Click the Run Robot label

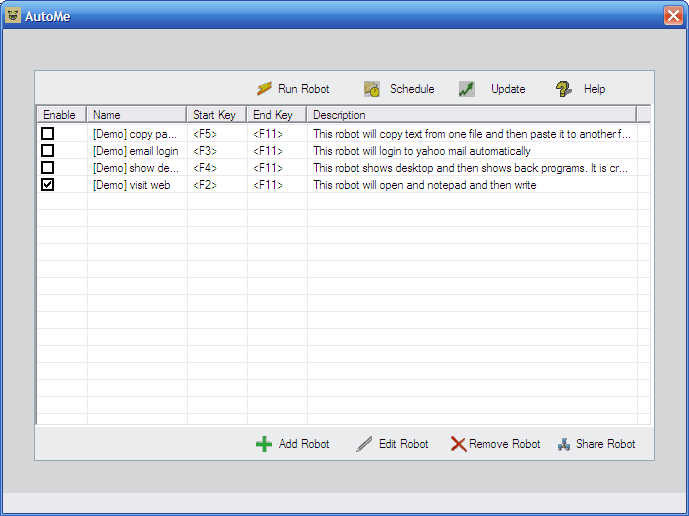coord(304,89)
